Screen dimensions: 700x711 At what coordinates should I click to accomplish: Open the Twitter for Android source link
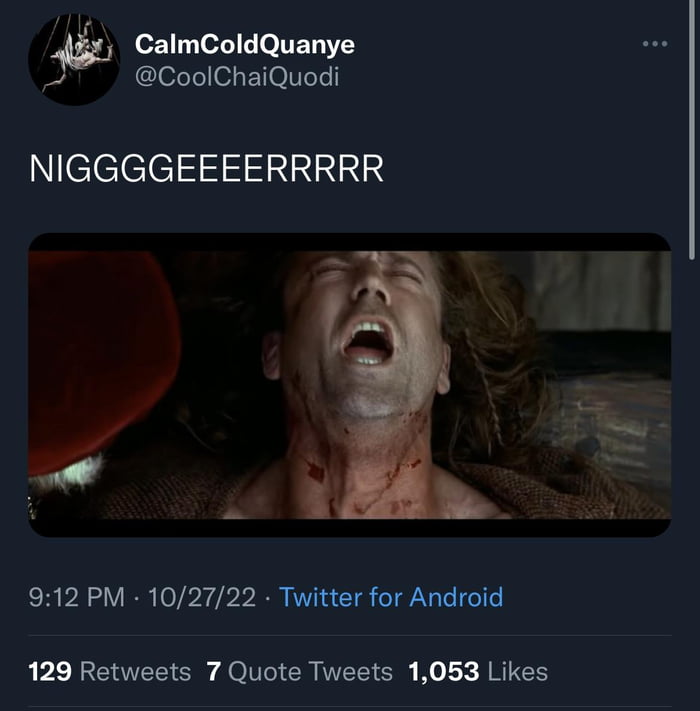coord(391,598)
